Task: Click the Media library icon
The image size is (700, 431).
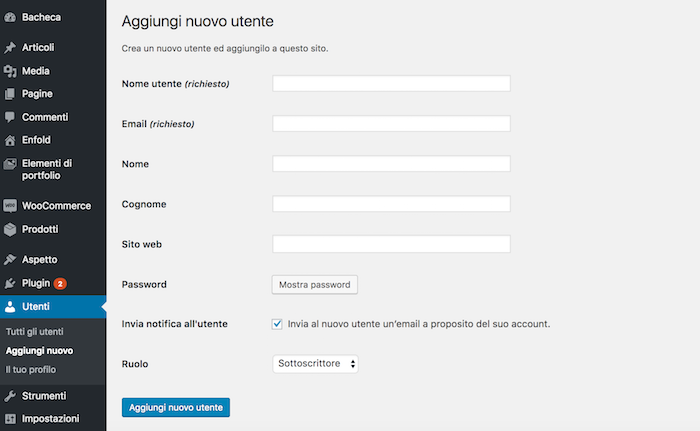Action: click(x=10, y=71)
